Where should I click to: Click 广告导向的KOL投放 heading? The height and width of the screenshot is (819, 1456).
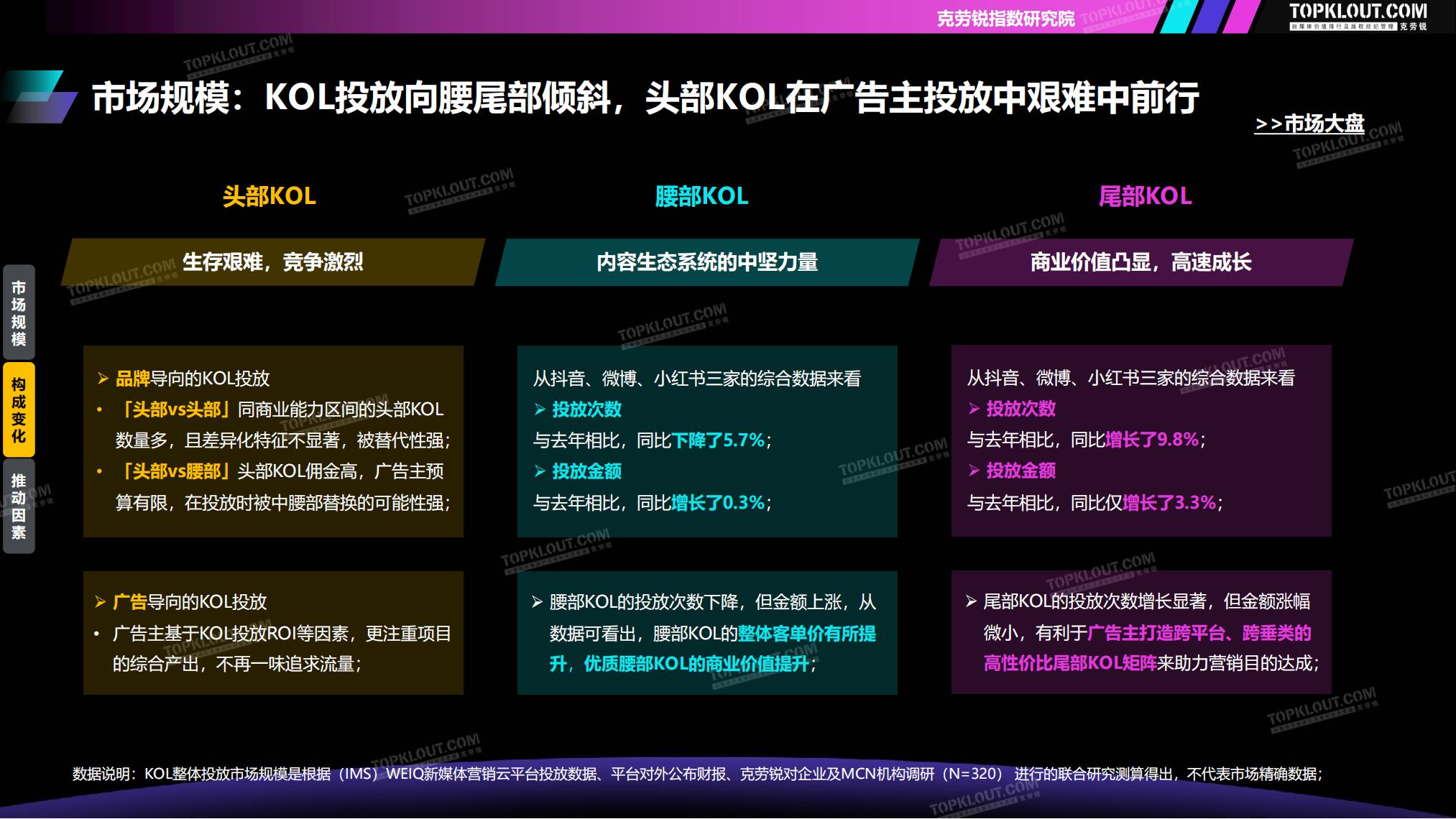coord(190,602)
